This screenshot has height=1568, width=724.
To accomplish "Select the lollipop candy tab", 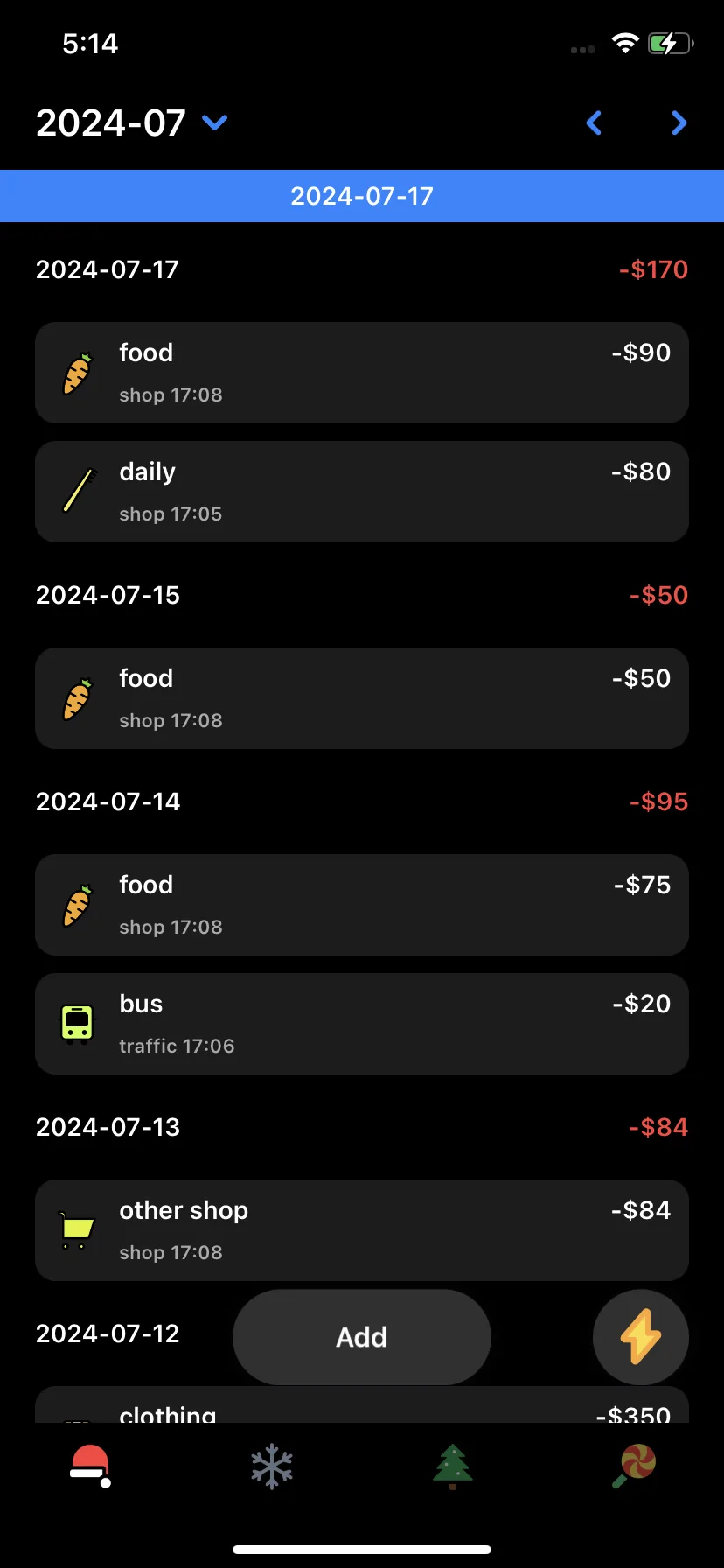I will 634,1466.
